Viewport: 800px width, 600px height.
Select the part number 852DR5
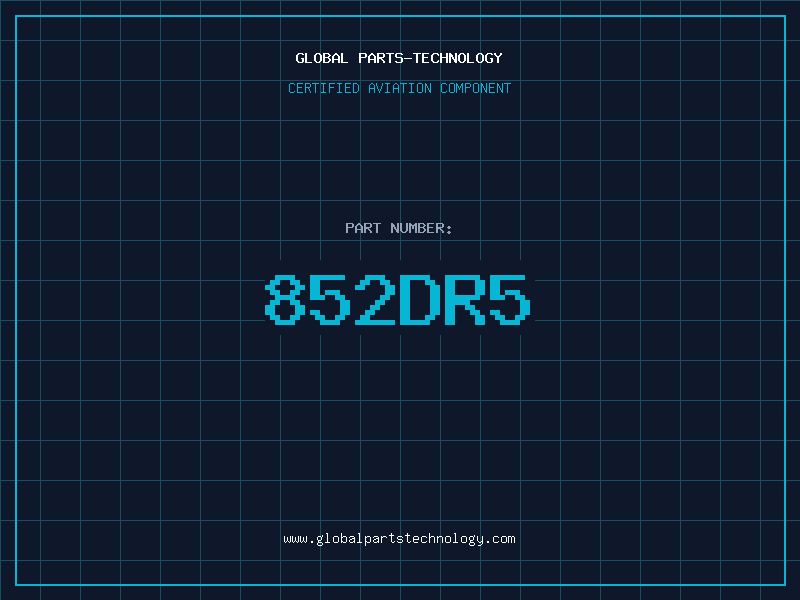tap(398, 300)
